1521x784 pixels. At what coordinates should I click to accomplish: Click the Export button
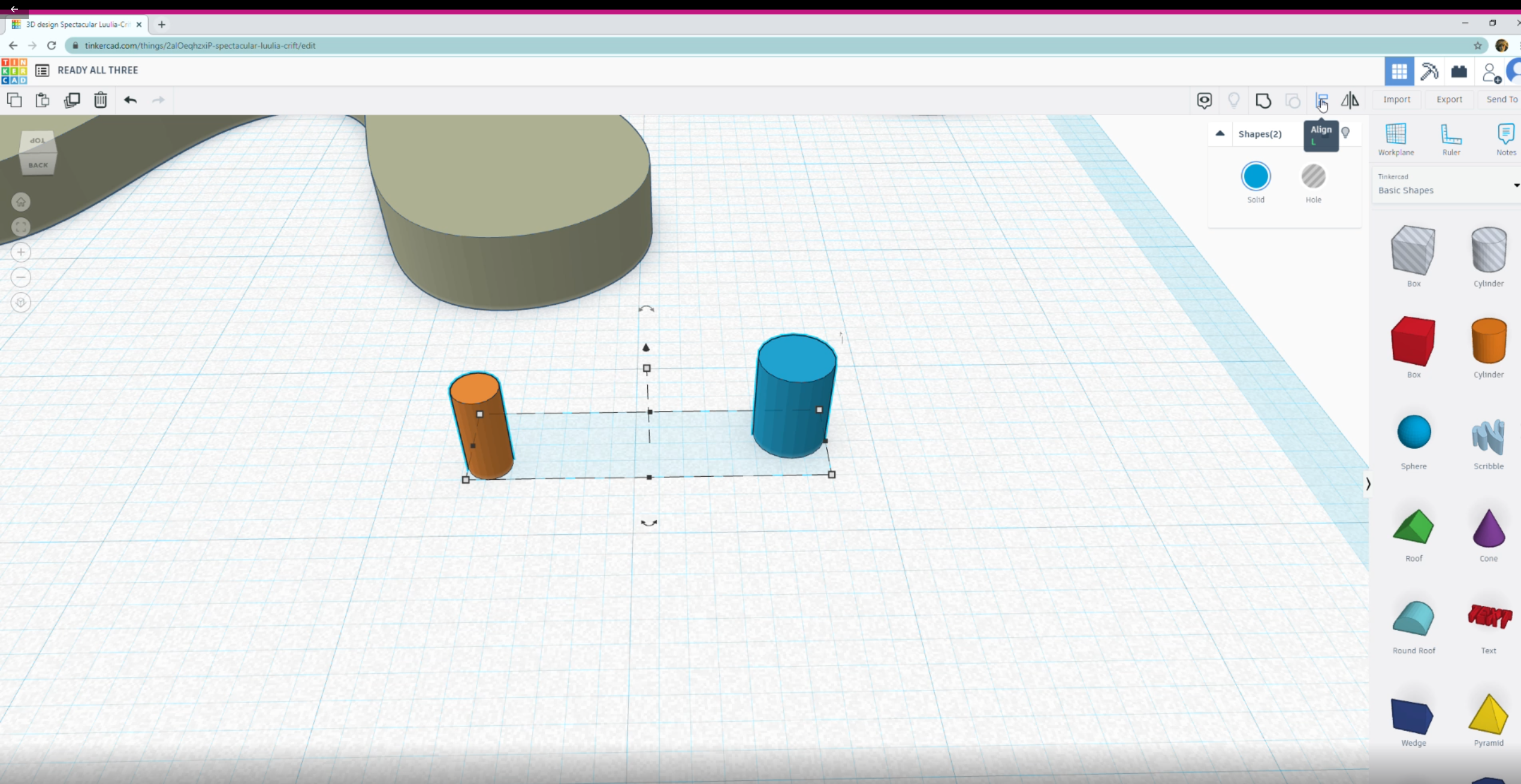click(1449, 99)
